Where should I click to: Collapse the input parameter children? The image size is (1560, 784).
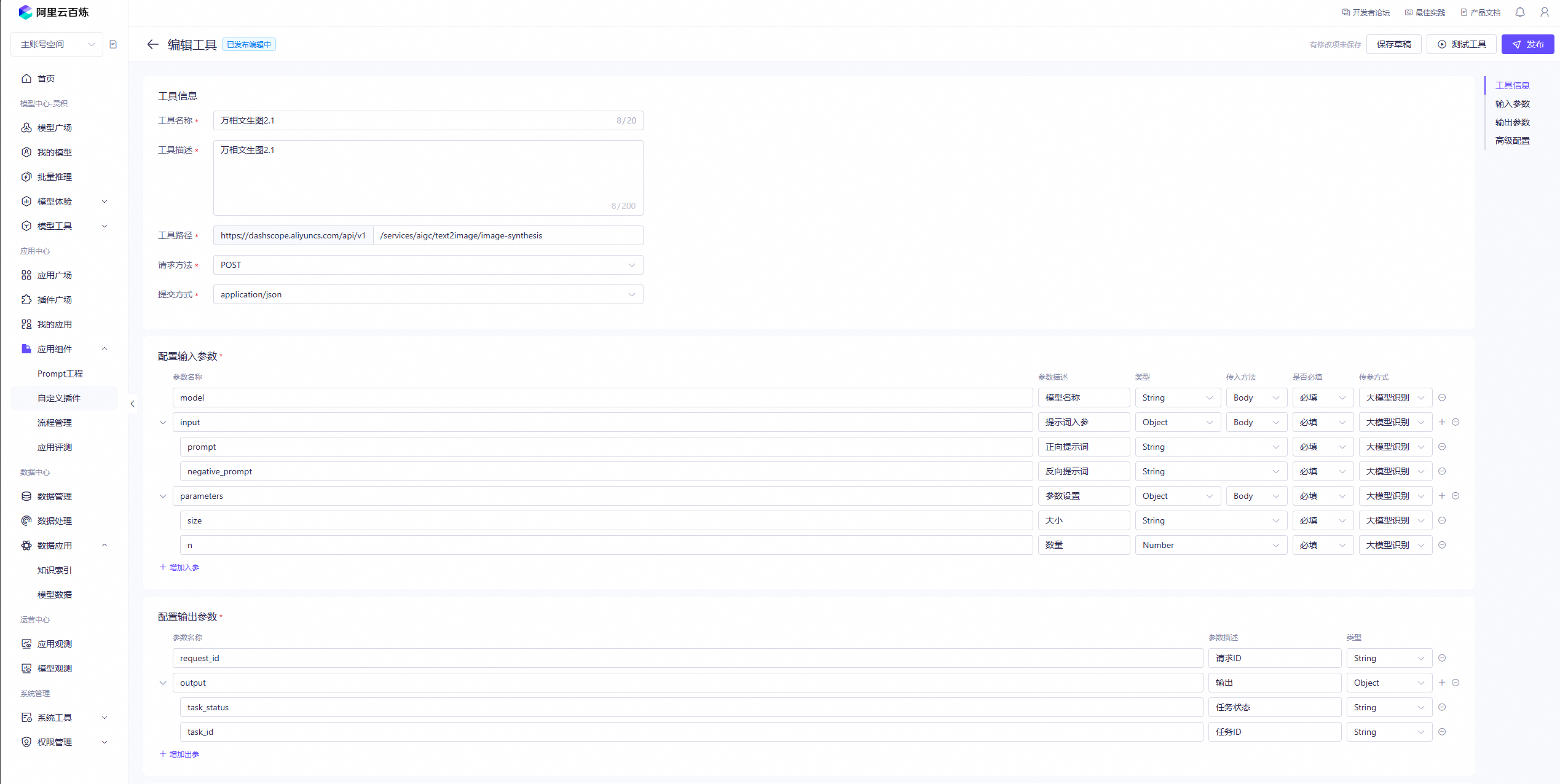tap(163, 422)
